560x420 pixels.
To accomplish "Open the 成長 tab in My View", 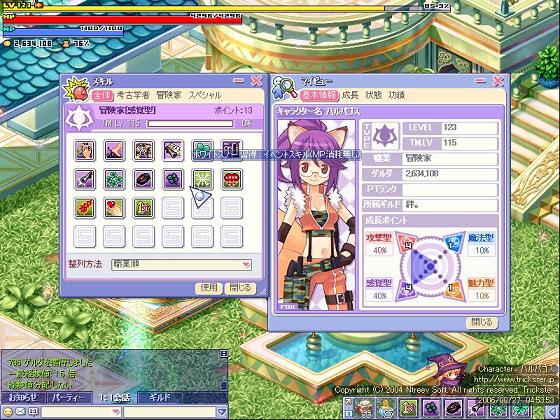I will (x=350, y=95).
